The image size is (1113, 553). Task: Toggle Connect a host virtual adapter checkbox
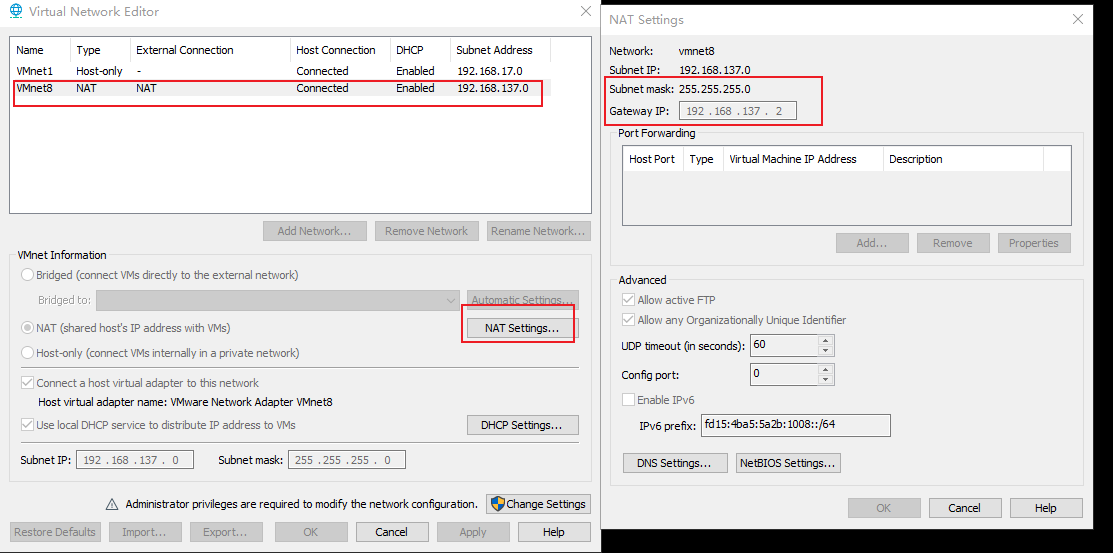click(28, 383)
